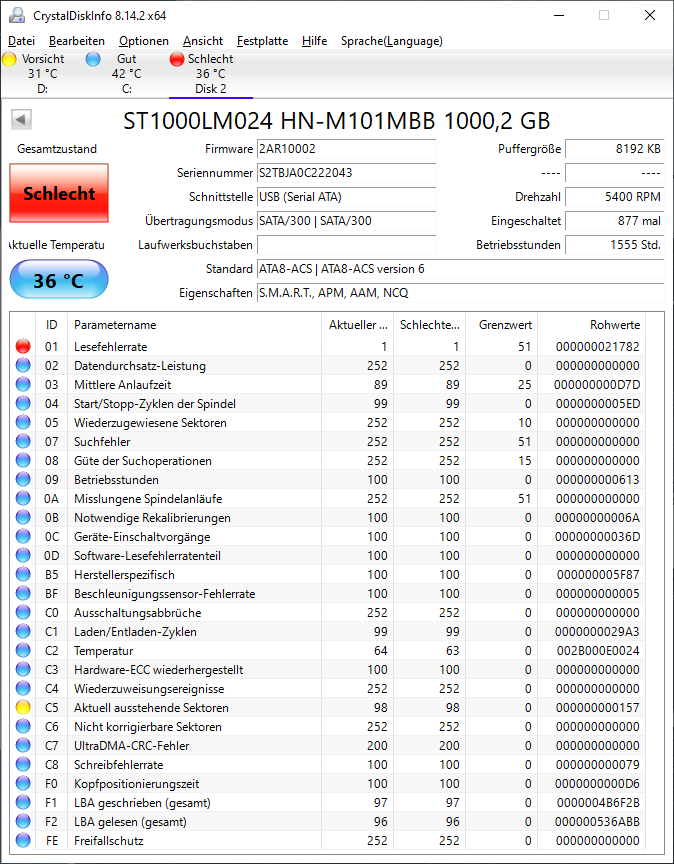Open the Datei menu
674x864 pixels.
(21, 41)
